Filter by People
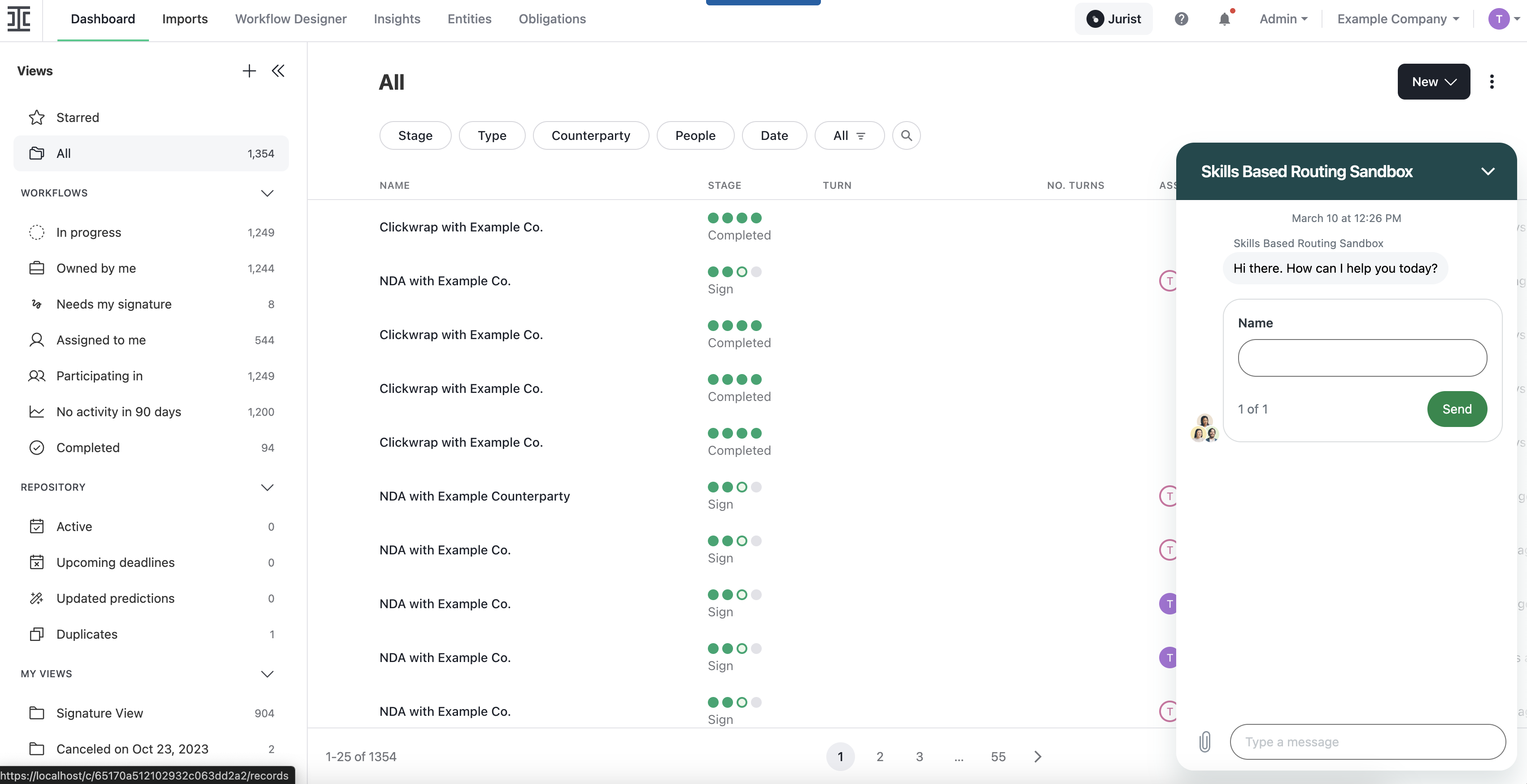The width and height of the screenshot is (1527, 784). [x=695, y=136]
